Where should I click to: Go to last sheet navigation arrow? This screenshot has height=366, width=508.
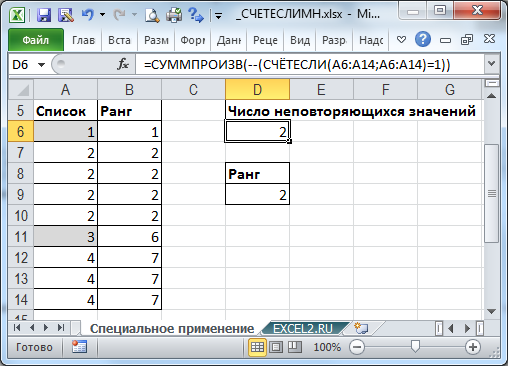(x=61, y=328)
